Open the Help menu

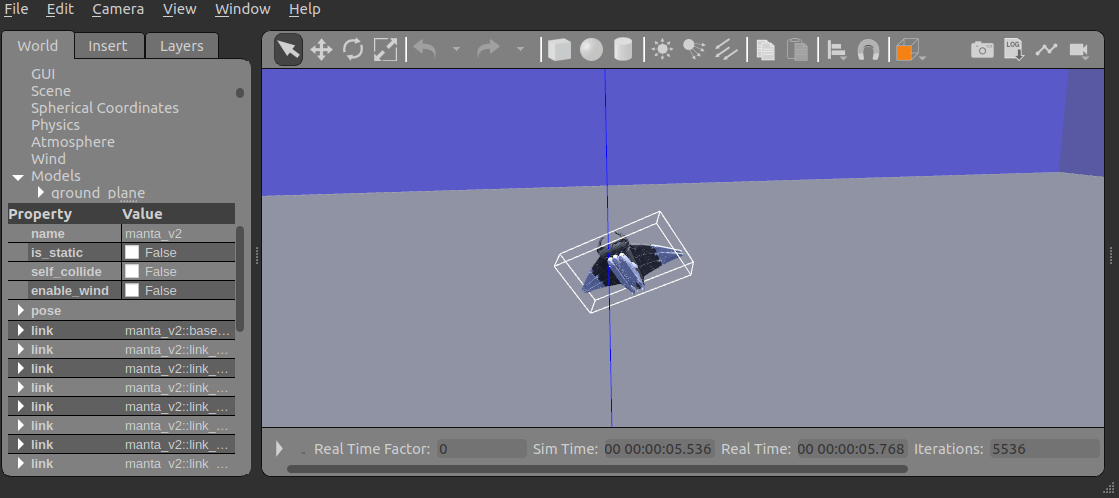(305, 9)
